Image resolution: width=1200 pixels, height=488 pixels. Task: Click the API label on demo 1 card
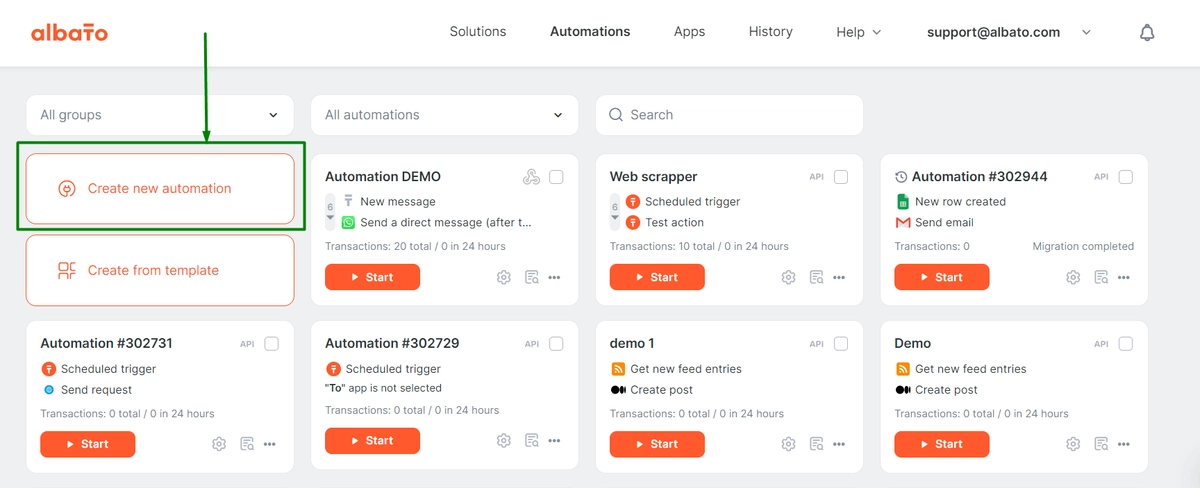(816, 344)
